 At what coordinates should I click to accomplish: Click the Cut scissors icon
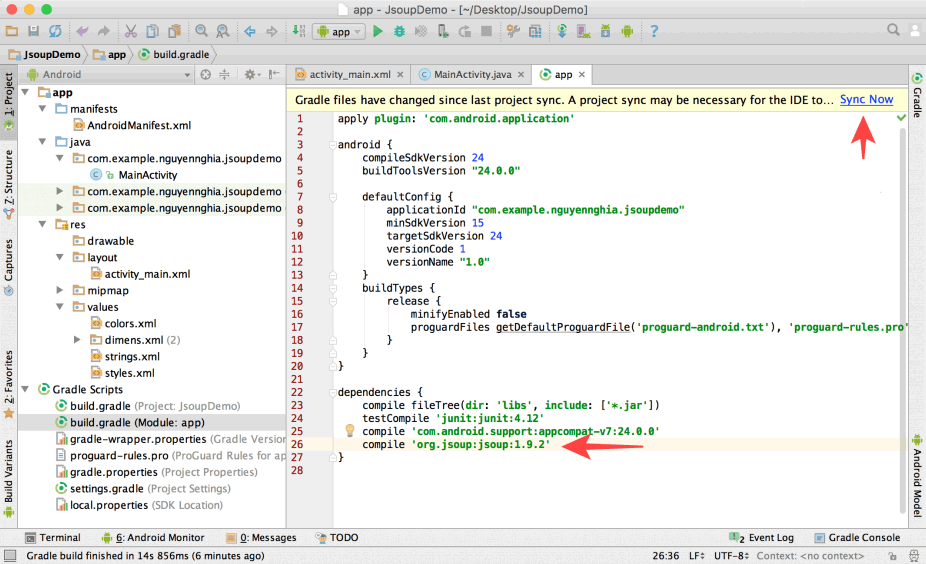[131, 31]
